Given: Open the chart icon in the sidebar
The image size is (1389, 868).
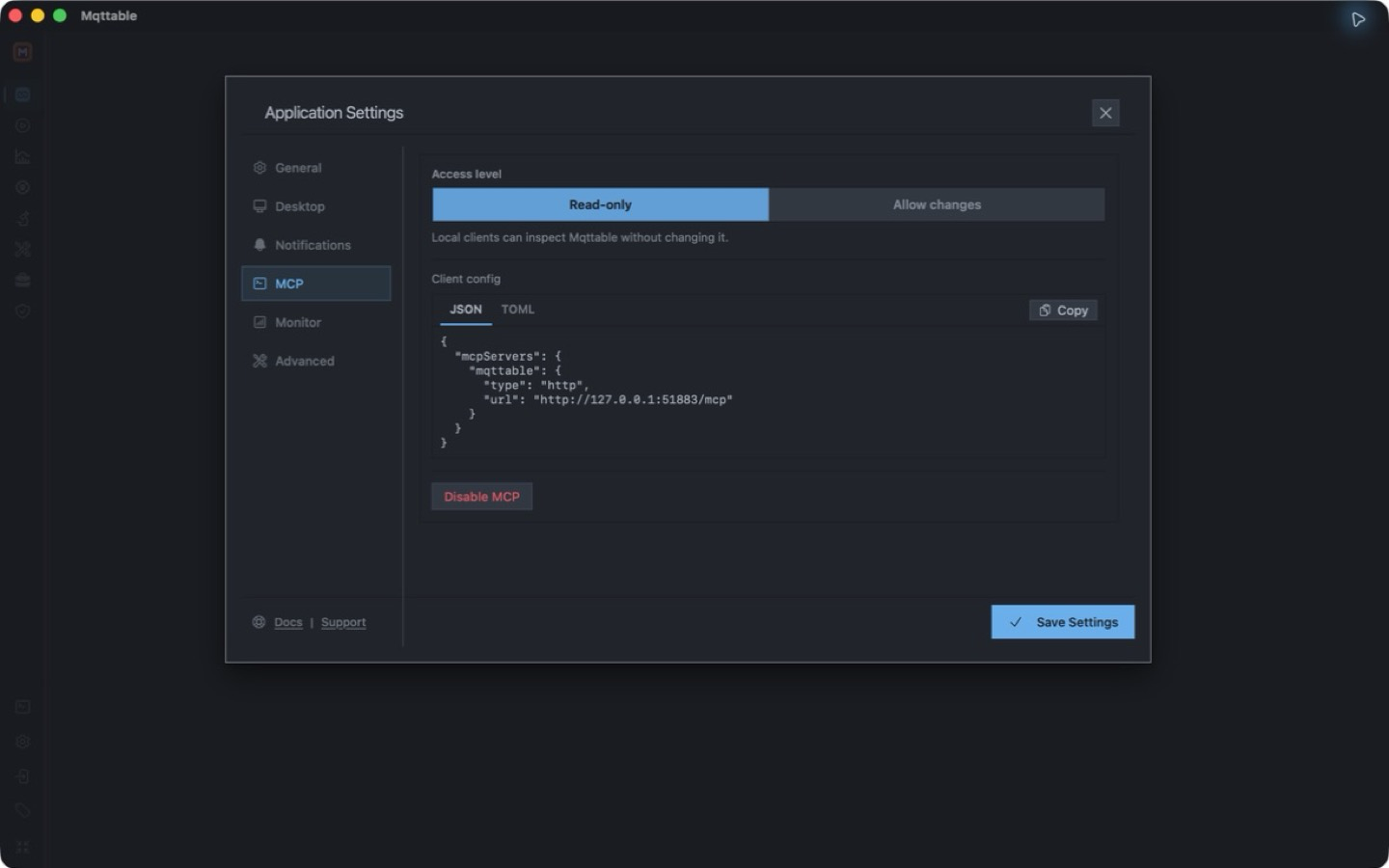Looking at the screenshot, I should (22, 156).
